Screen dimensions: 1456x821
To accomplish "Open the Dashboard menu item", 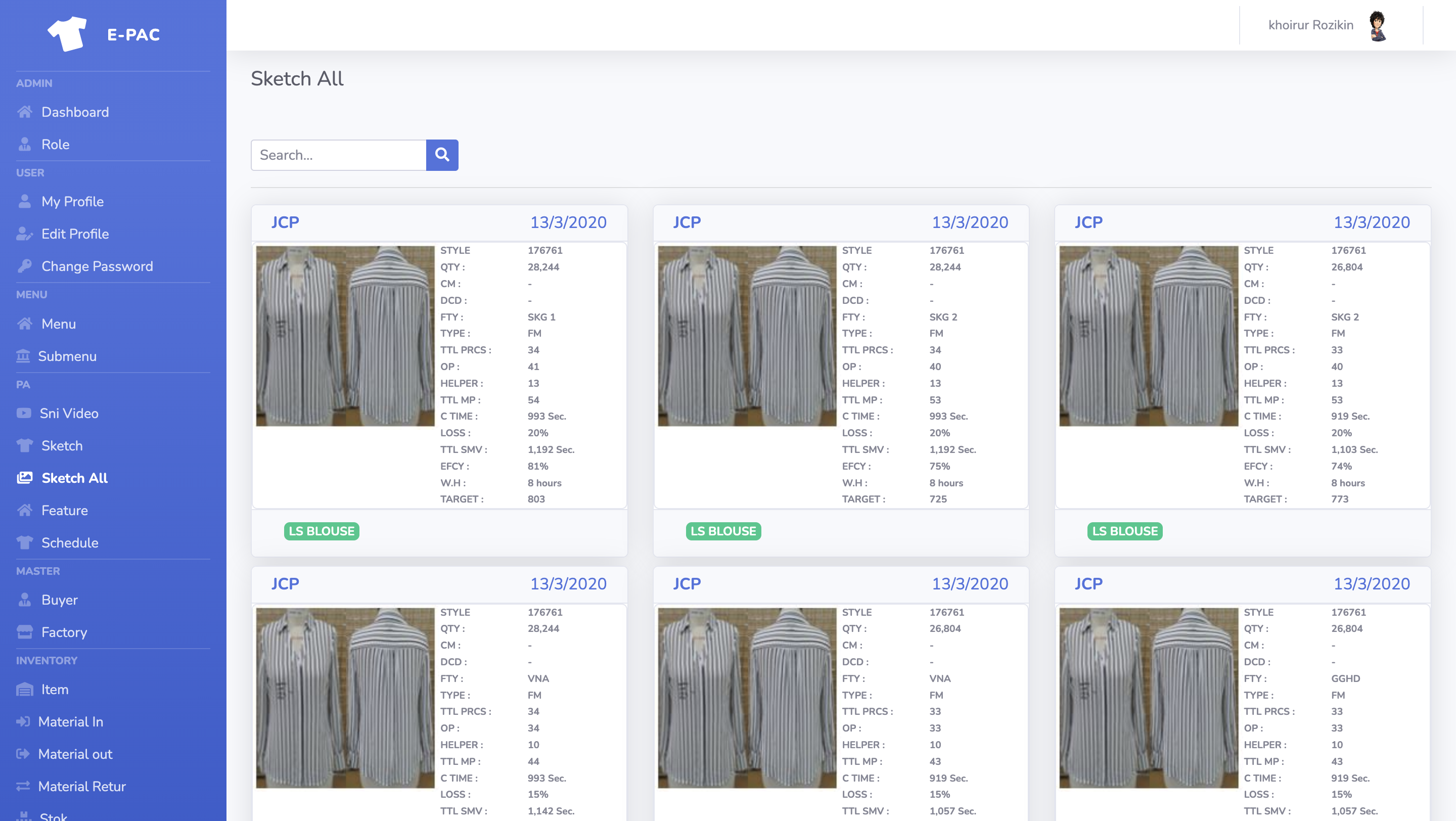I will 75,112.
